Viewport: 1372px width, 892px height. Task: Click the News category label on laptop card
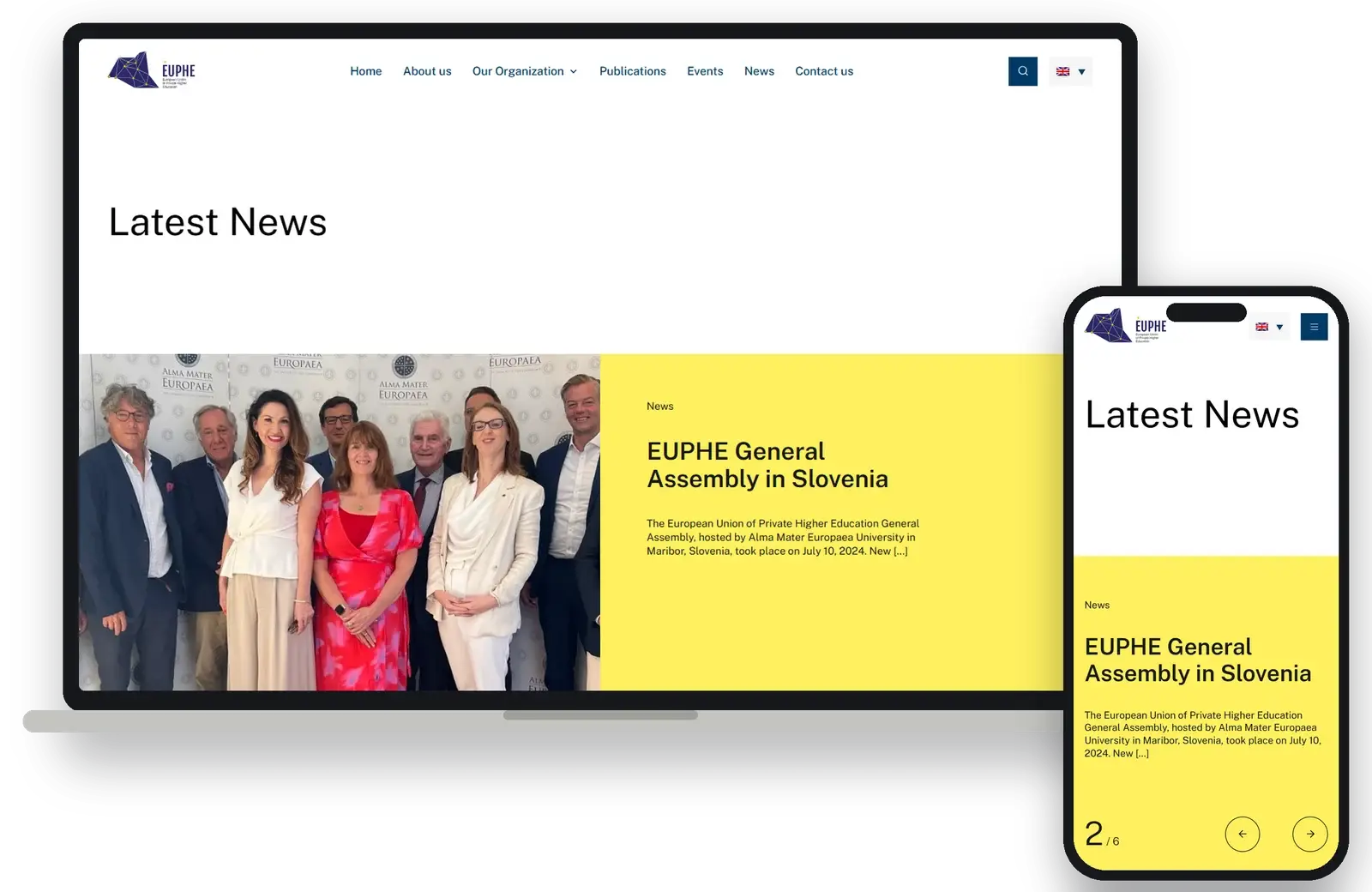(x=660, y=407)
